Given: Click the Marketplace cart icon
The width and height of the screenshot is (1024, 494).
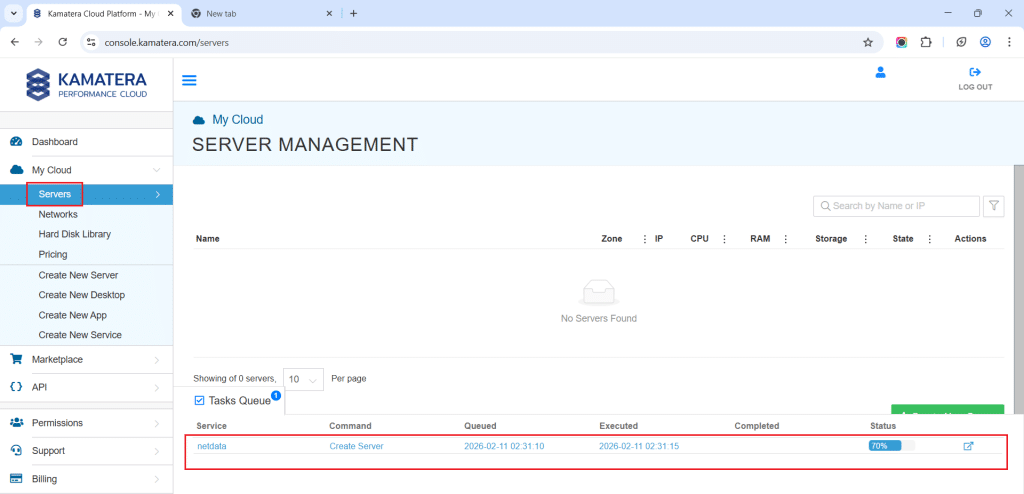Looking at the screenshot, I should pyautogui.click(x=16, y=359).
